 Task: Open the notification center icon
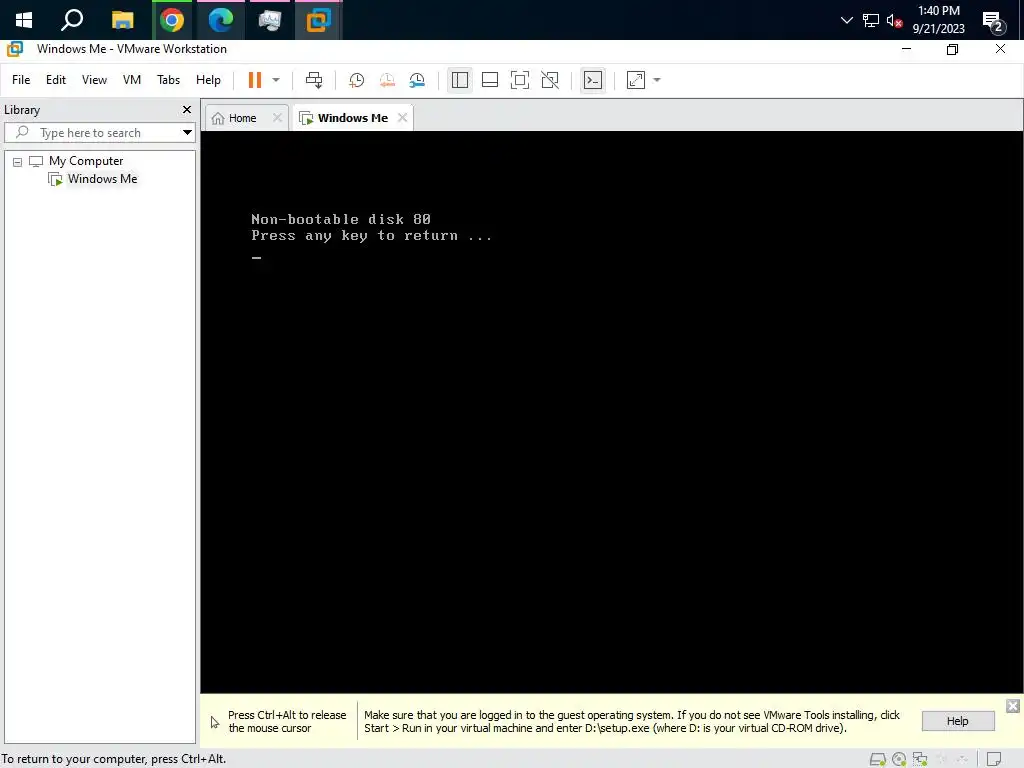coord(993,22)
